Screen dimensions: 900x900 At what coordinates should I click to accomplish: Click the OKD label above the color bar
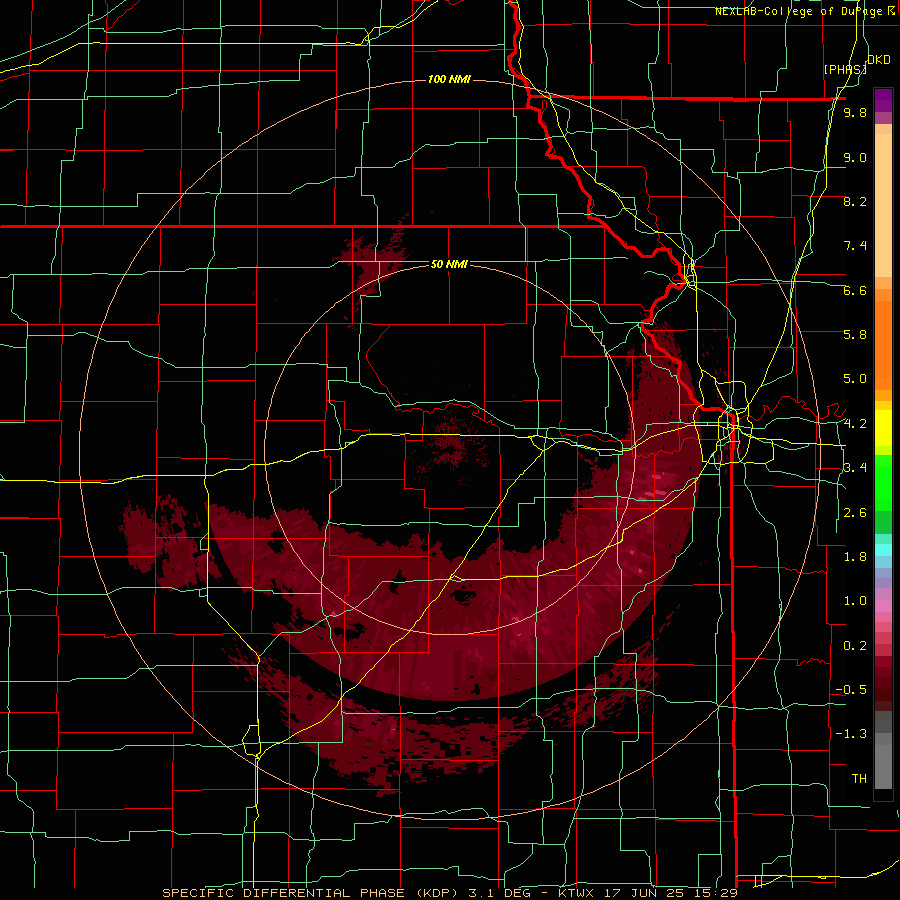[x=879, y=60]
